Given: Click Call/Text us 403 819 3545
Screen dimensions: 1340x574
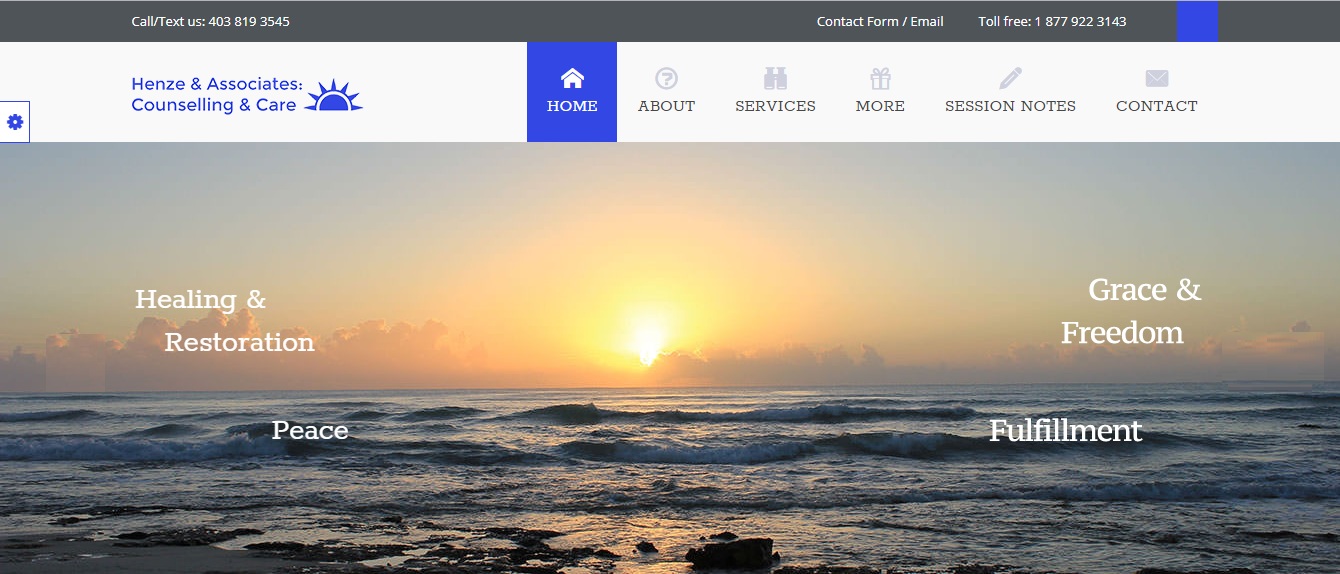Looking at the screenshot, I should [x=211, y=21].
